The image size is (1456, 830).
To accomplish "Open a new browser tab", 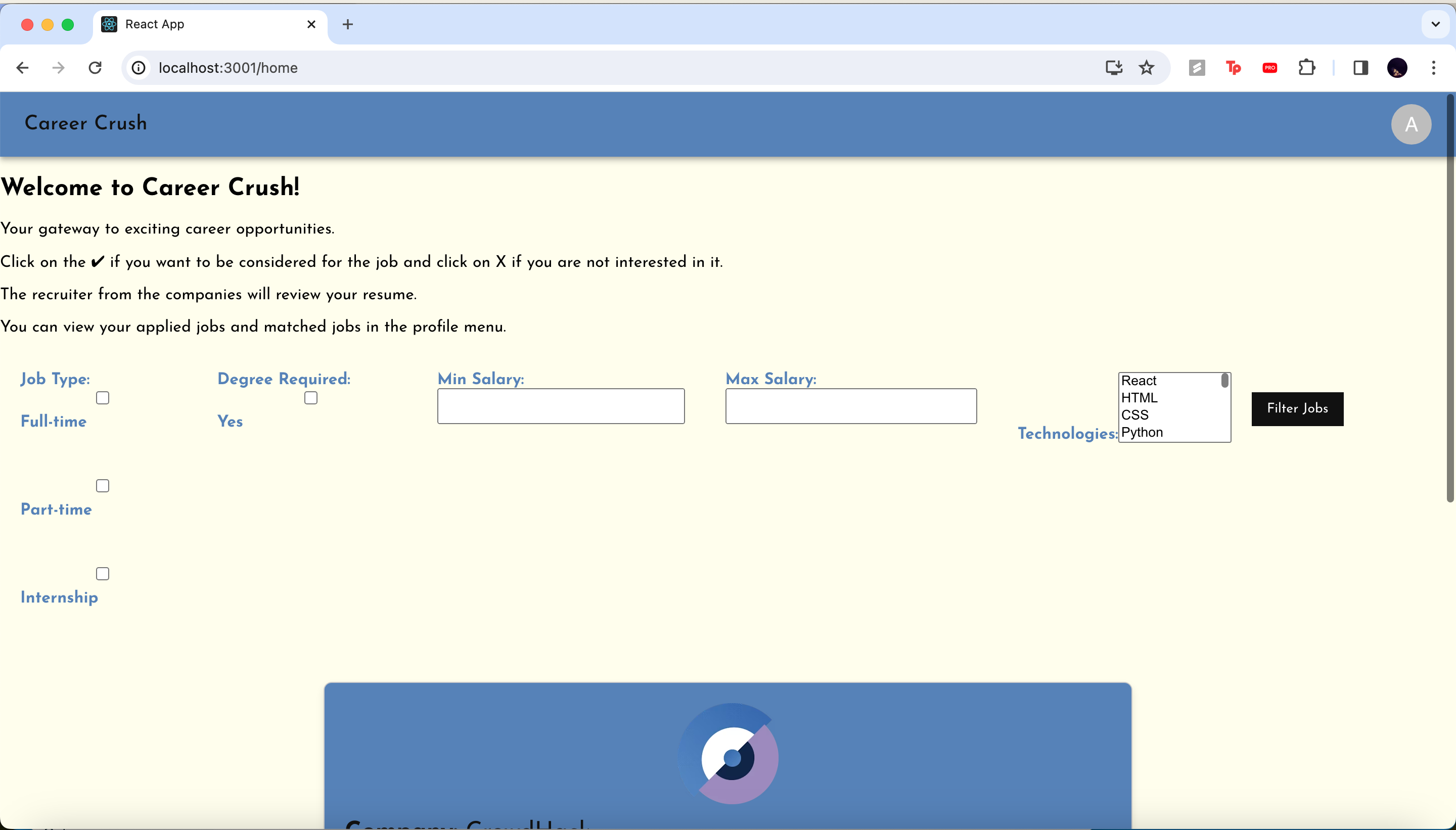I will tap(348, 24).
